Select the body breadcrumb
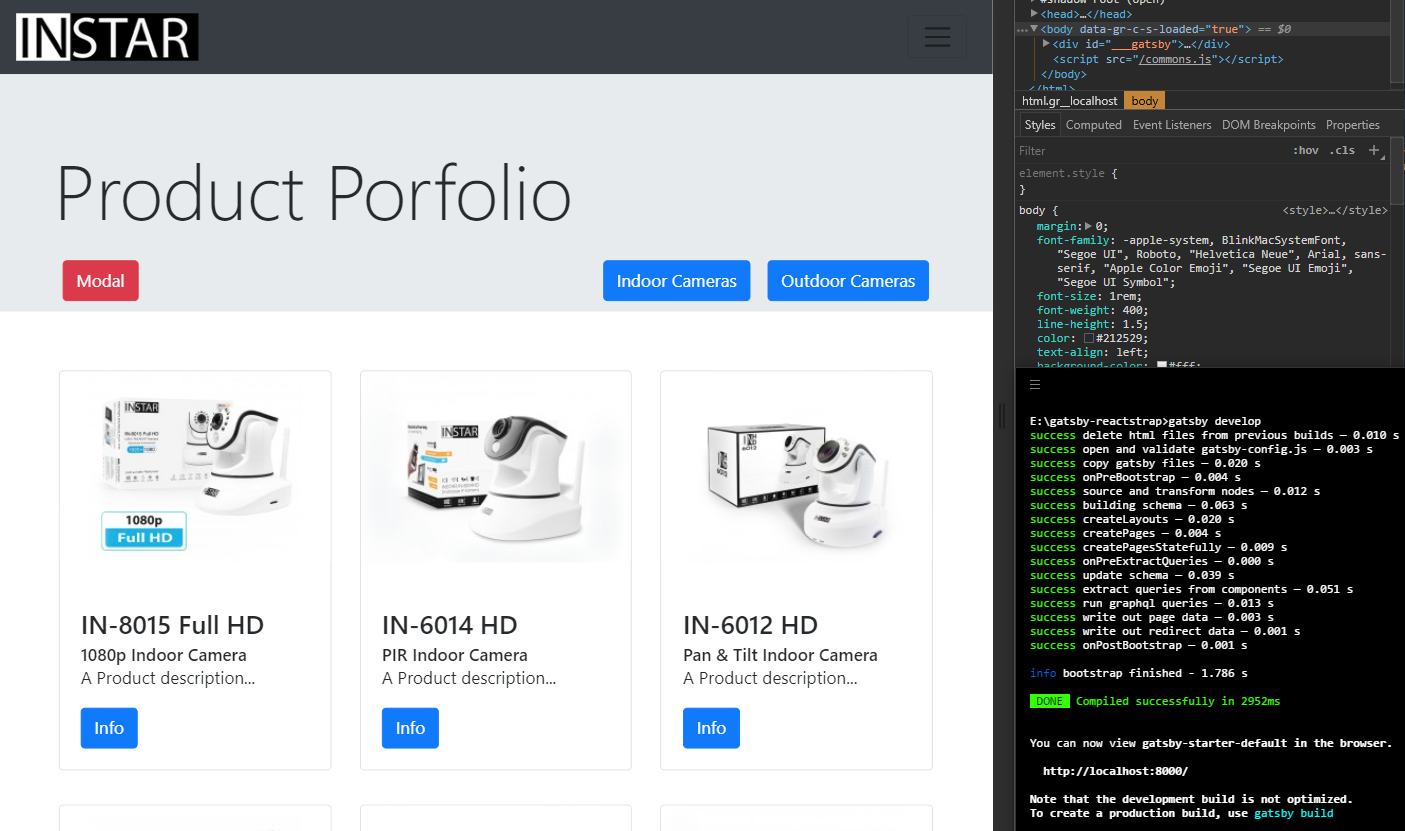The image size is (1405, 831). tap(1145, 101)
